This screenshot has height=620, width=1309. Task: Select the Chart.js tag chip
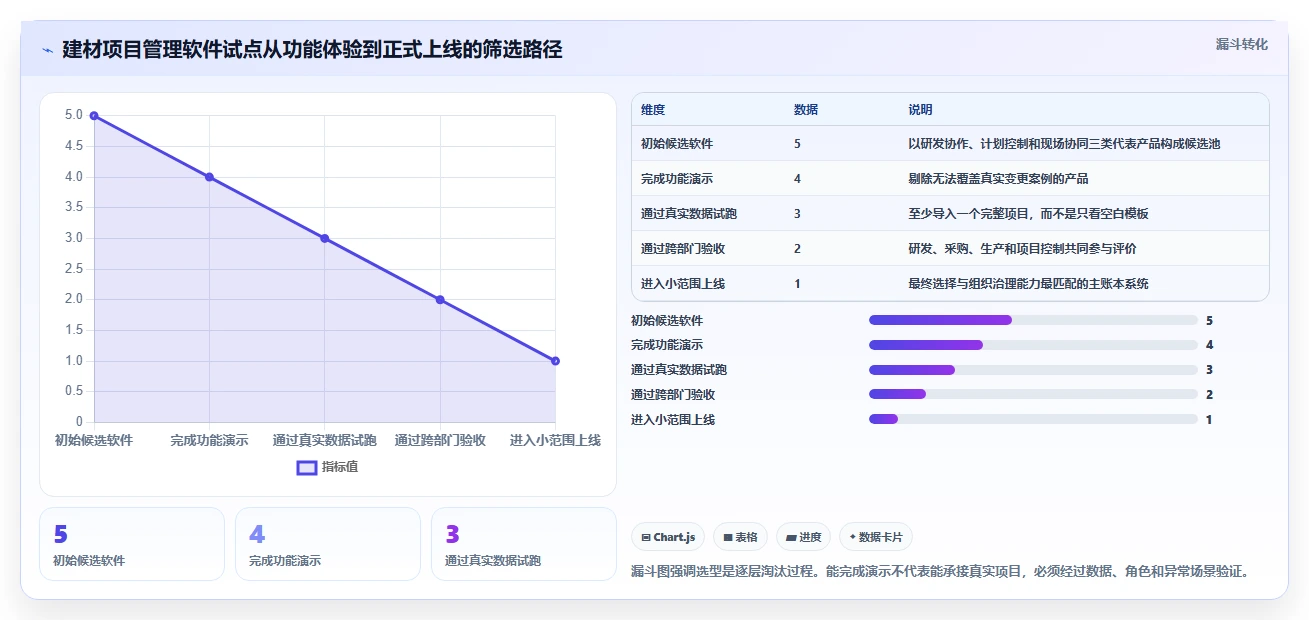(669, 537)
